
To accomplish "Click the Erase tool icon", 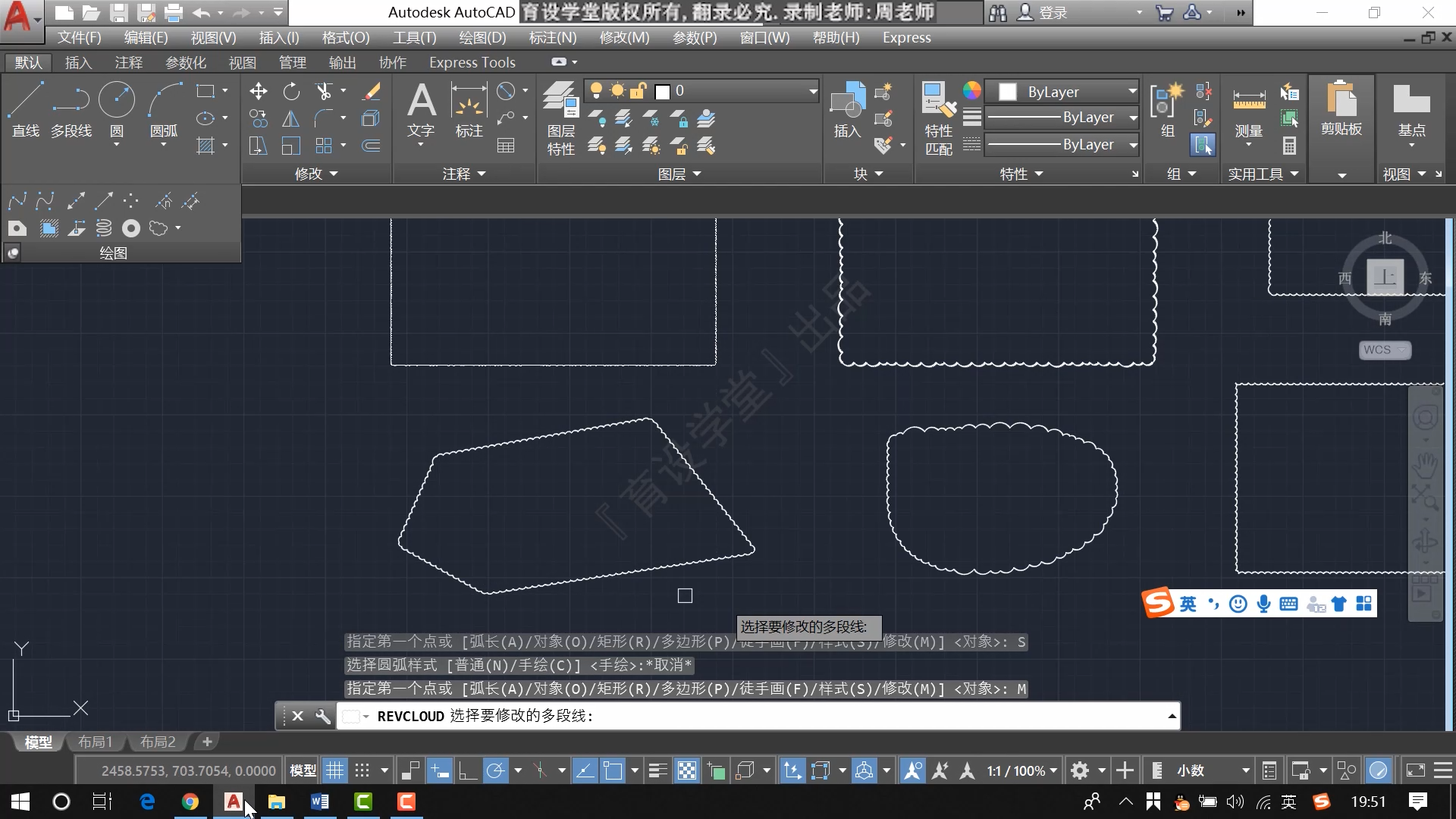I will tap(371, 92).
